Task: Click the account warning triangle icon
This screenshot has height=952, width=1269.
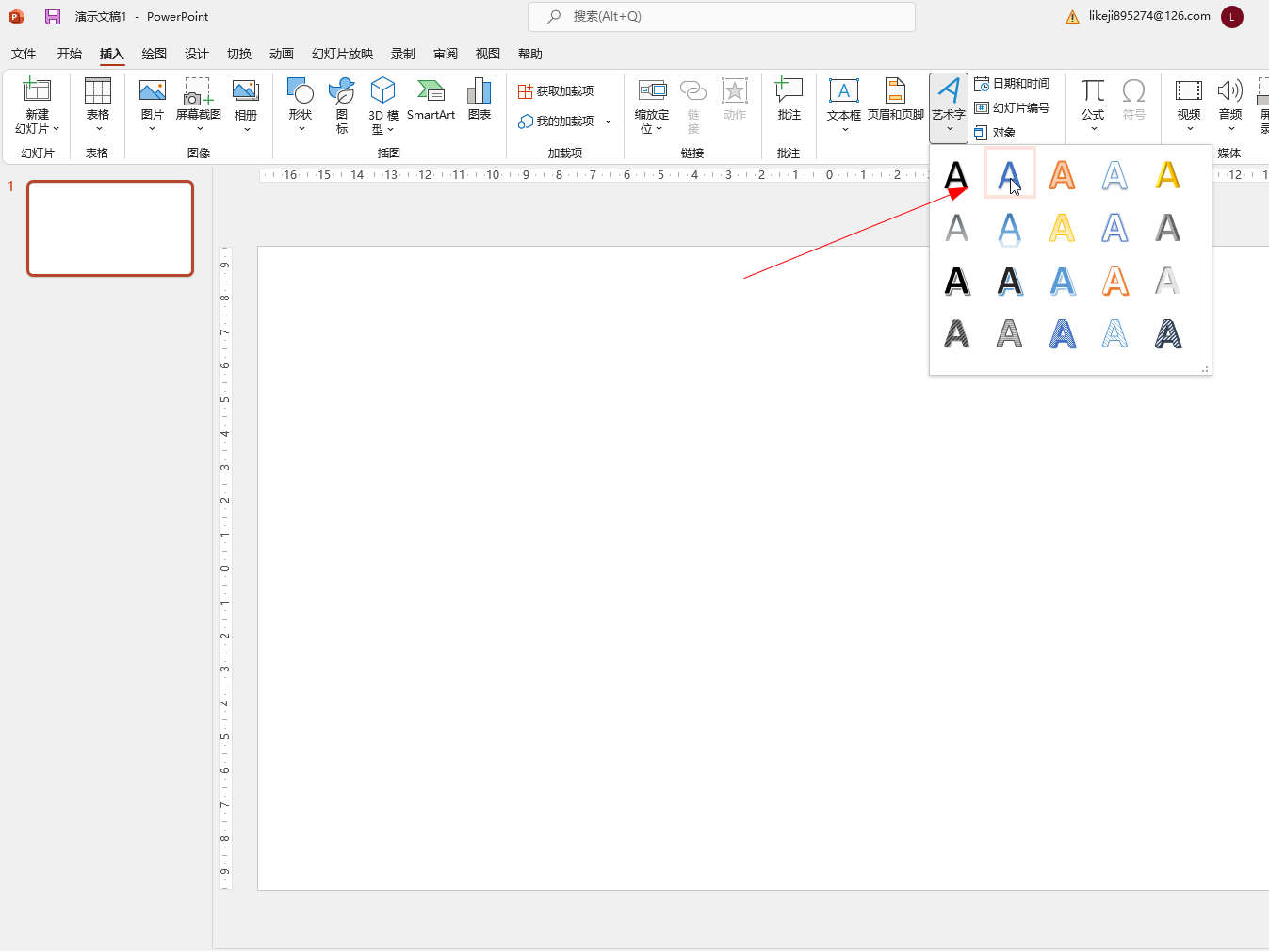Action: click(1072, 17)
